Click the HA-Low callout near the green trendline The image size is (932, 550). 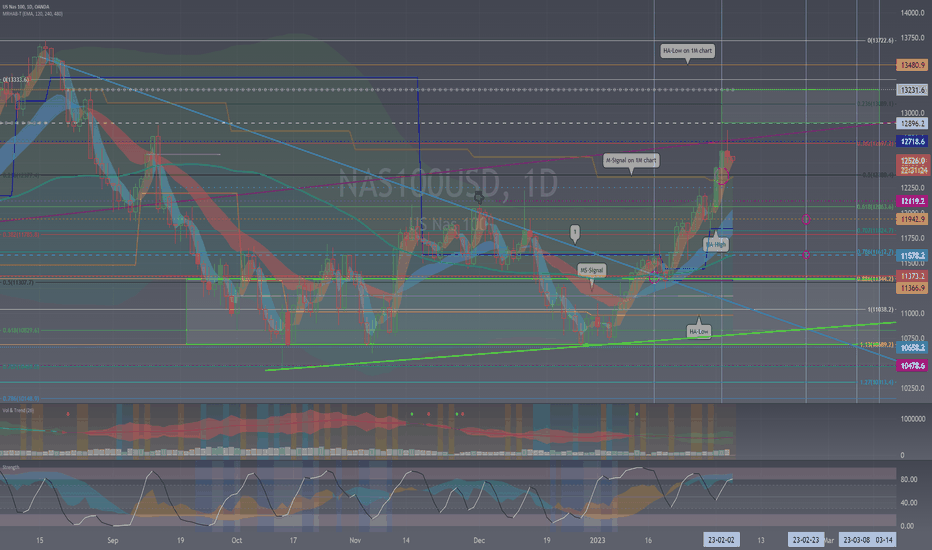pyautogui.click(x=698, y=332)
